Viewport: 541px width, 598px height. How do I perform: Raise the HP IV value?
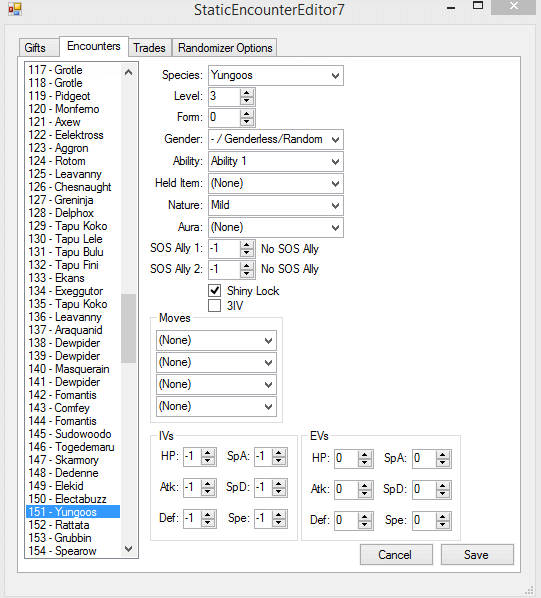click(x=208, y=453)
